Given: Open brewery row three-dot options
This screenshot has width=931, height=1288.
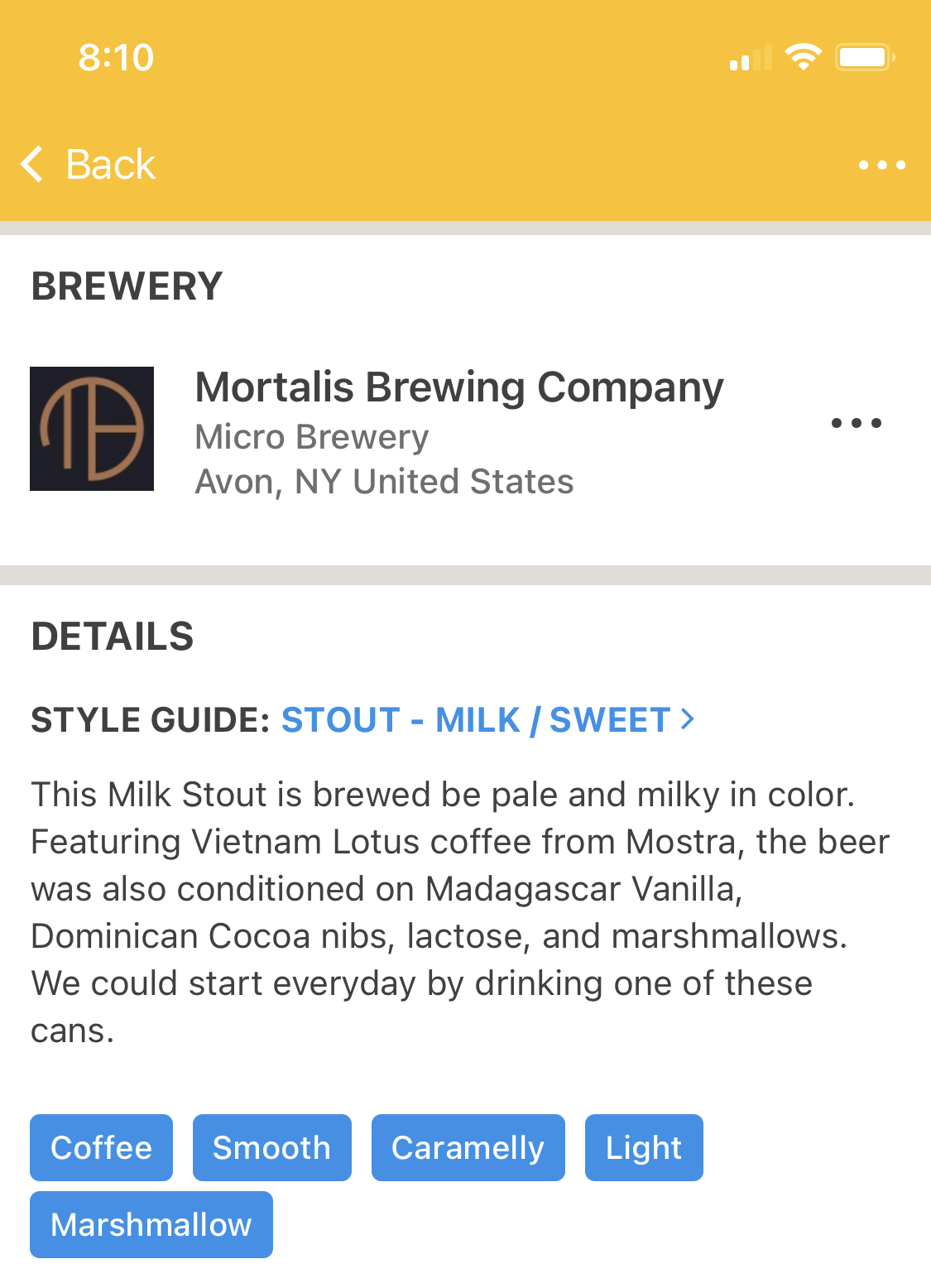Looking at the screenshot, I should click(x=857, y=423).
